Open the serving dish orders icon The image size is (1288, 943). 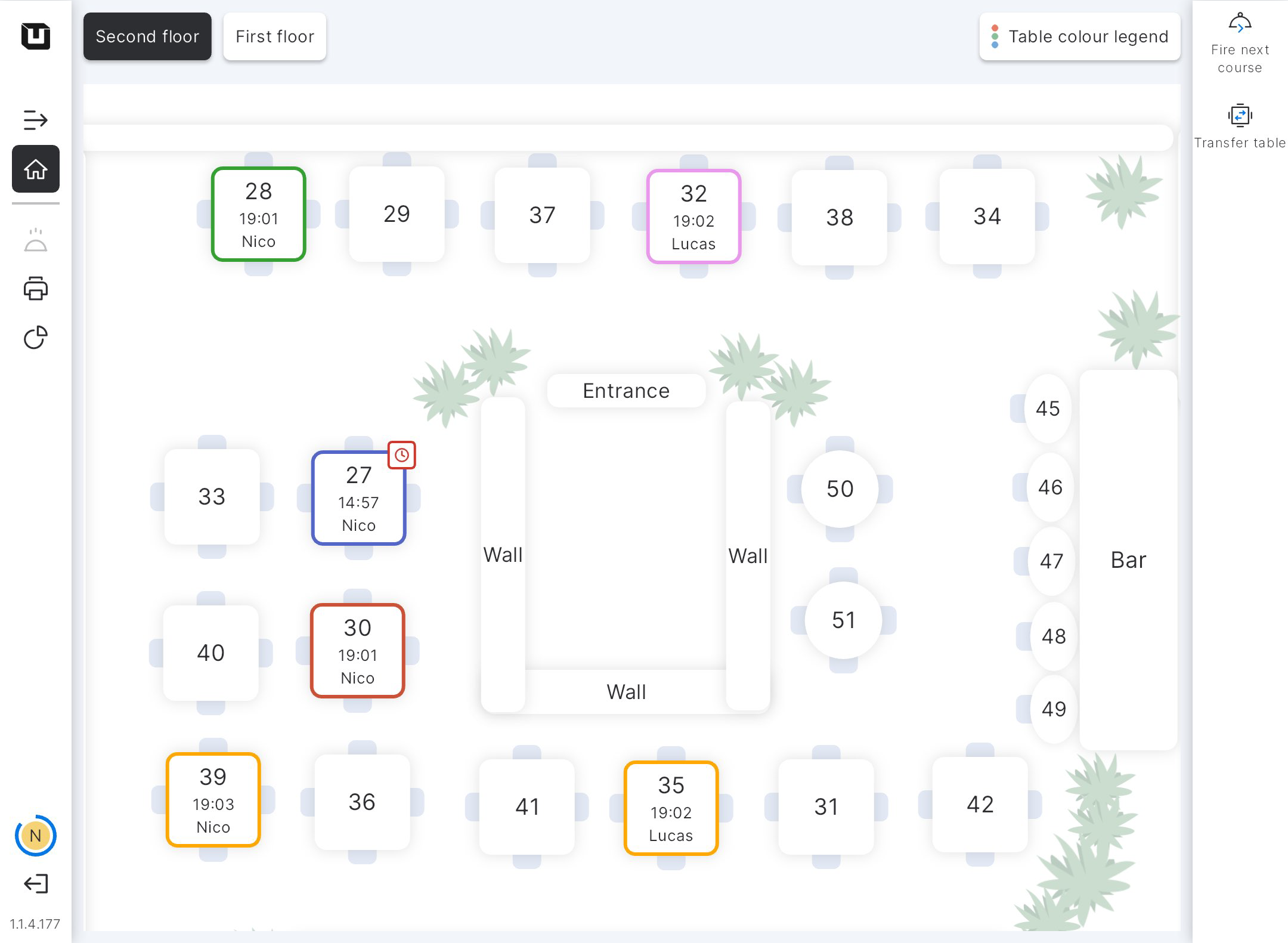pyautogui.click(x=36, y=240)
